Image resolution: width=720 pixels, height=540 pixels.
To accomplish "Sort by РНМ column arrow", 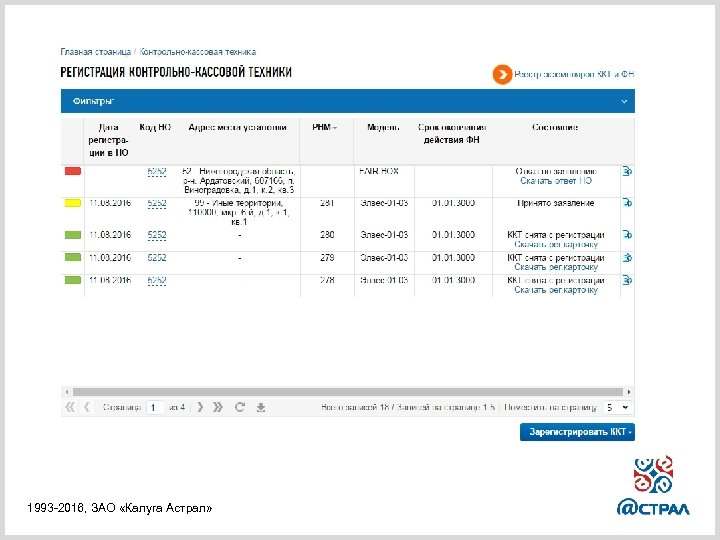I will tap(335, 128).
